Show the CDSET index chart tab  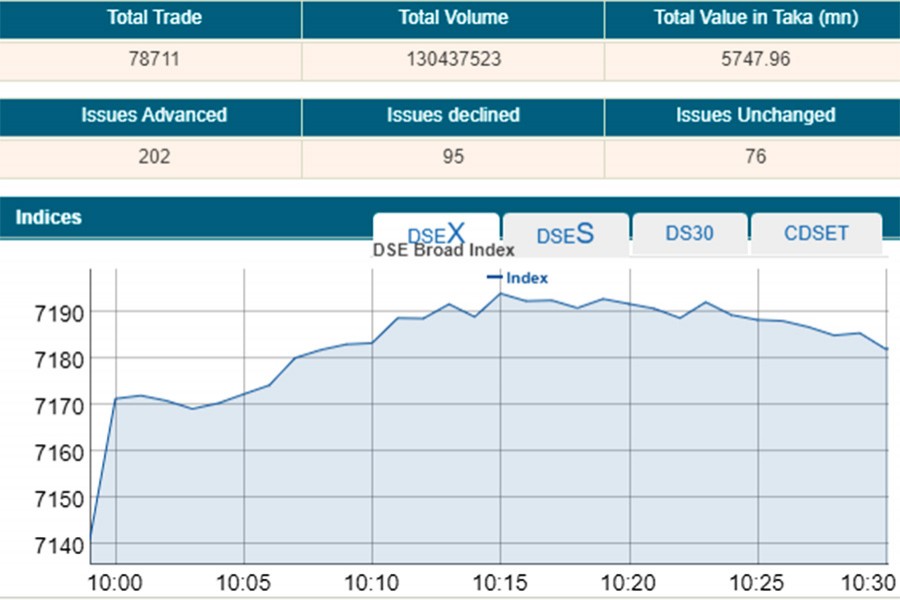[816, 233]
